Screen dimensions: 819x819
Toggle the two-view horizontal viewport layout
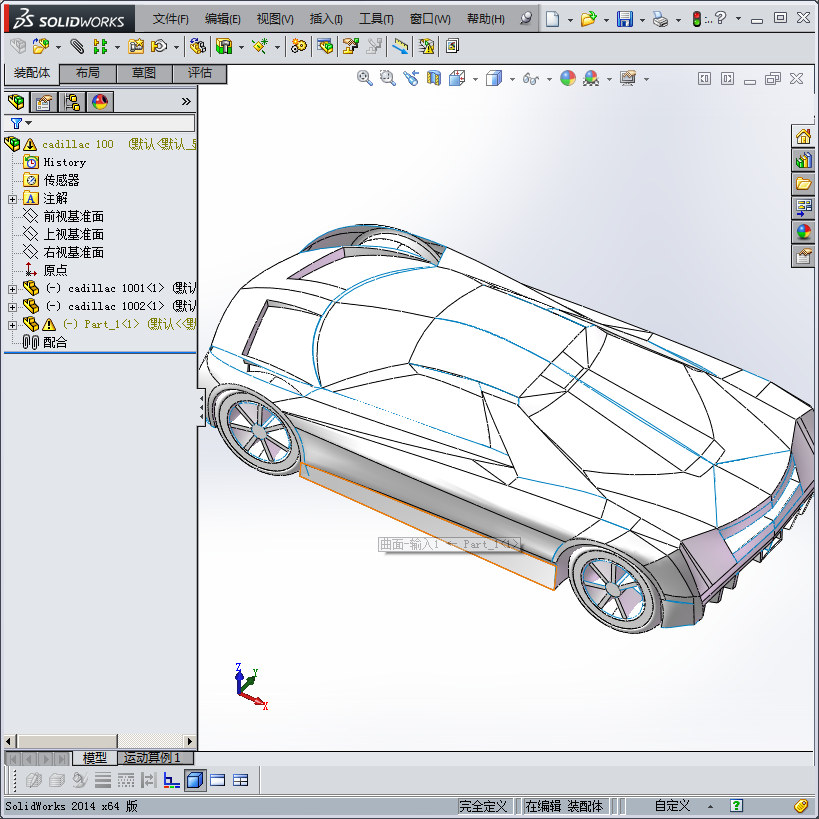point(217,780)
